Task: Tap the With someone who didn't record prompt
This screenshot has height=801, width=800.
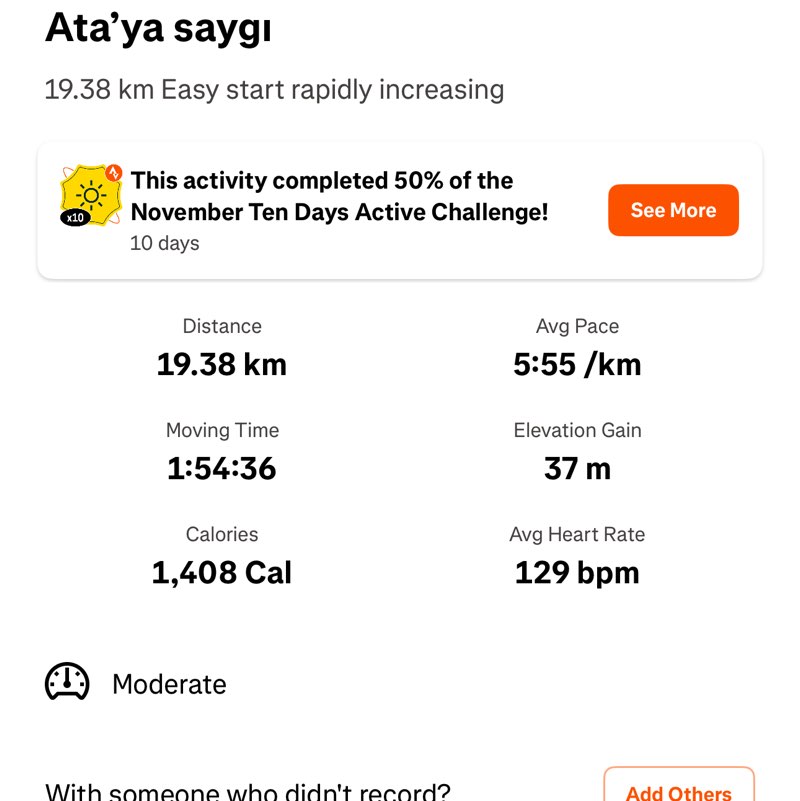Action: click(248, 793)
